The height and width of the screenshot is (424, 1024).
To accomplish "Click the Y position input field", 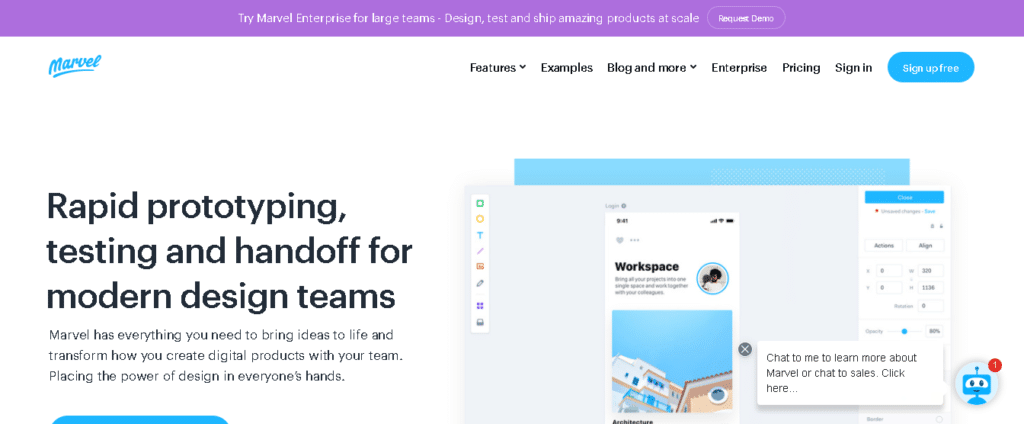I will click(x=889, y=287).
